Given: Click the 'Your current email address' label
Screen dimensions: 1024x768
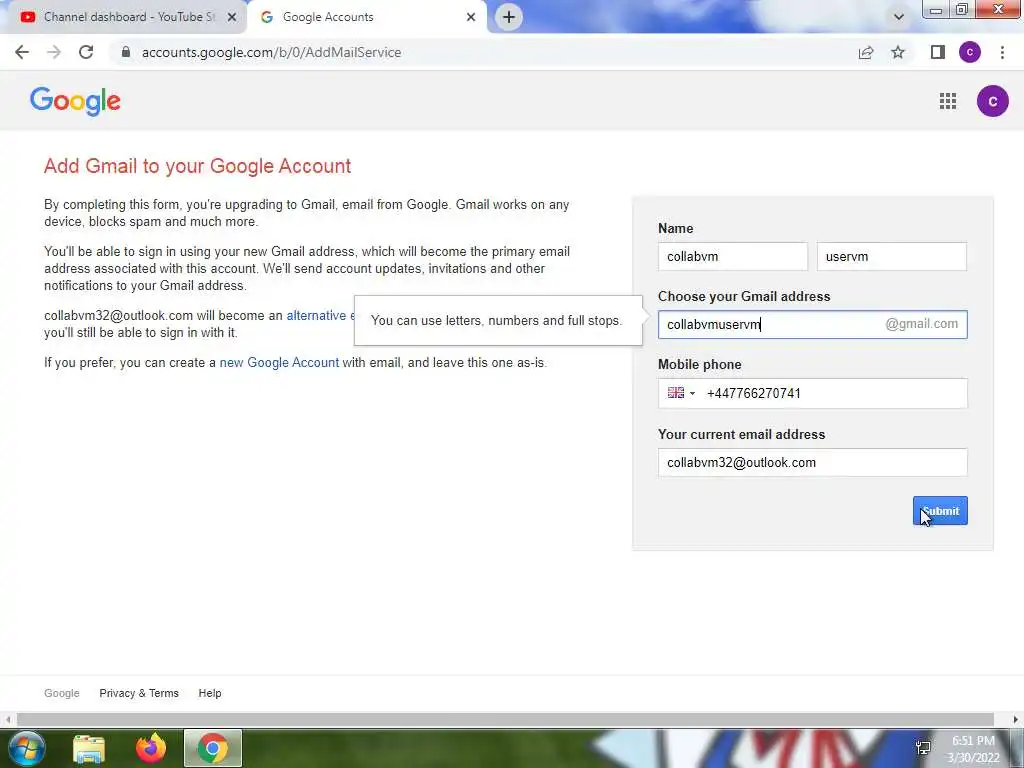Looking at the screenshot, I should [x=741, y=434].
